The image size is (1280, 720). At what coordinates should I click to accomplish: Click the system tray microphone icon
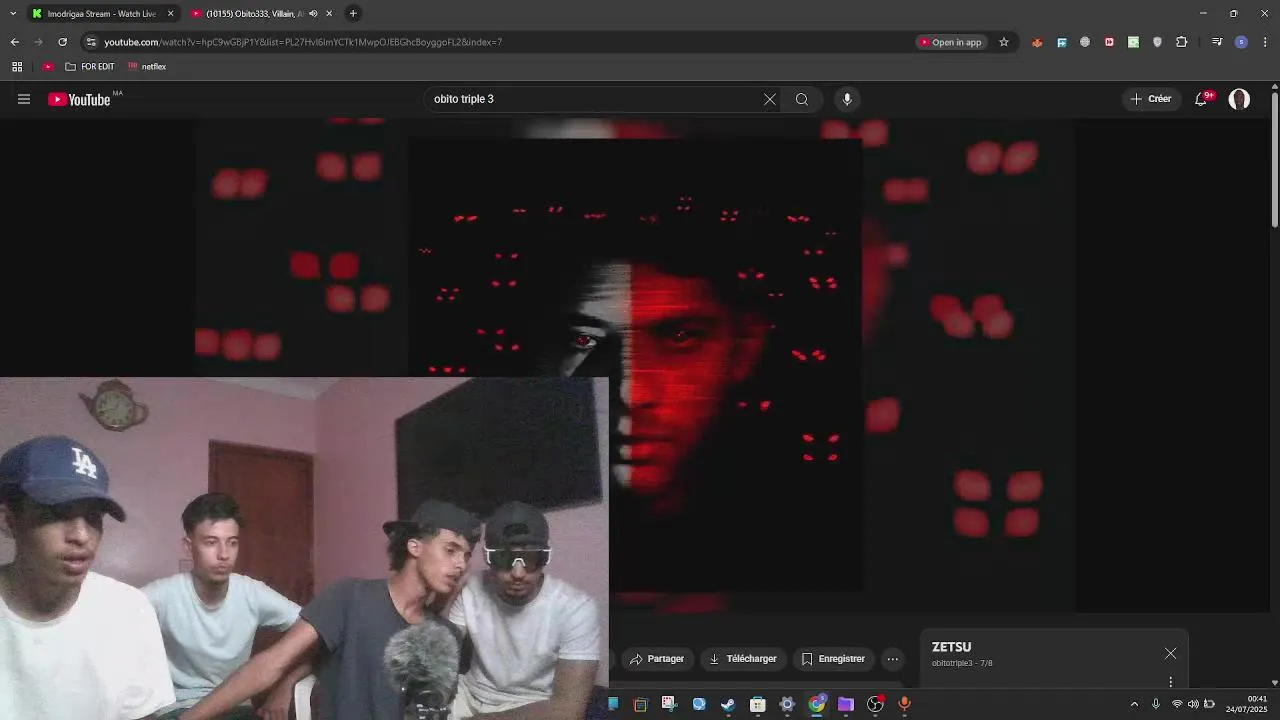pos(1156,704)
